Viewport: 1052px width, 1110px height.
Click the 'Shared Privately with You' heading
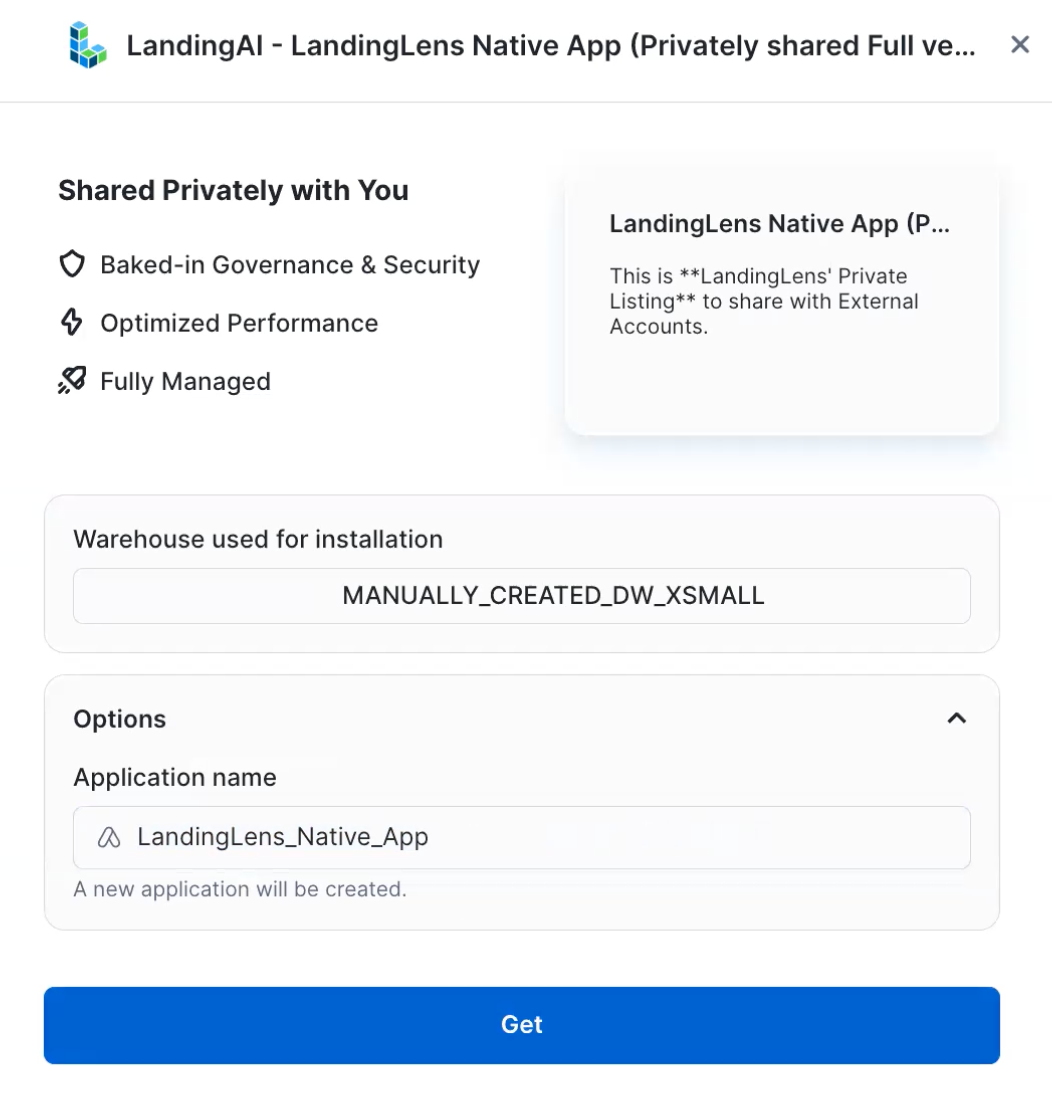coord(233,190)
